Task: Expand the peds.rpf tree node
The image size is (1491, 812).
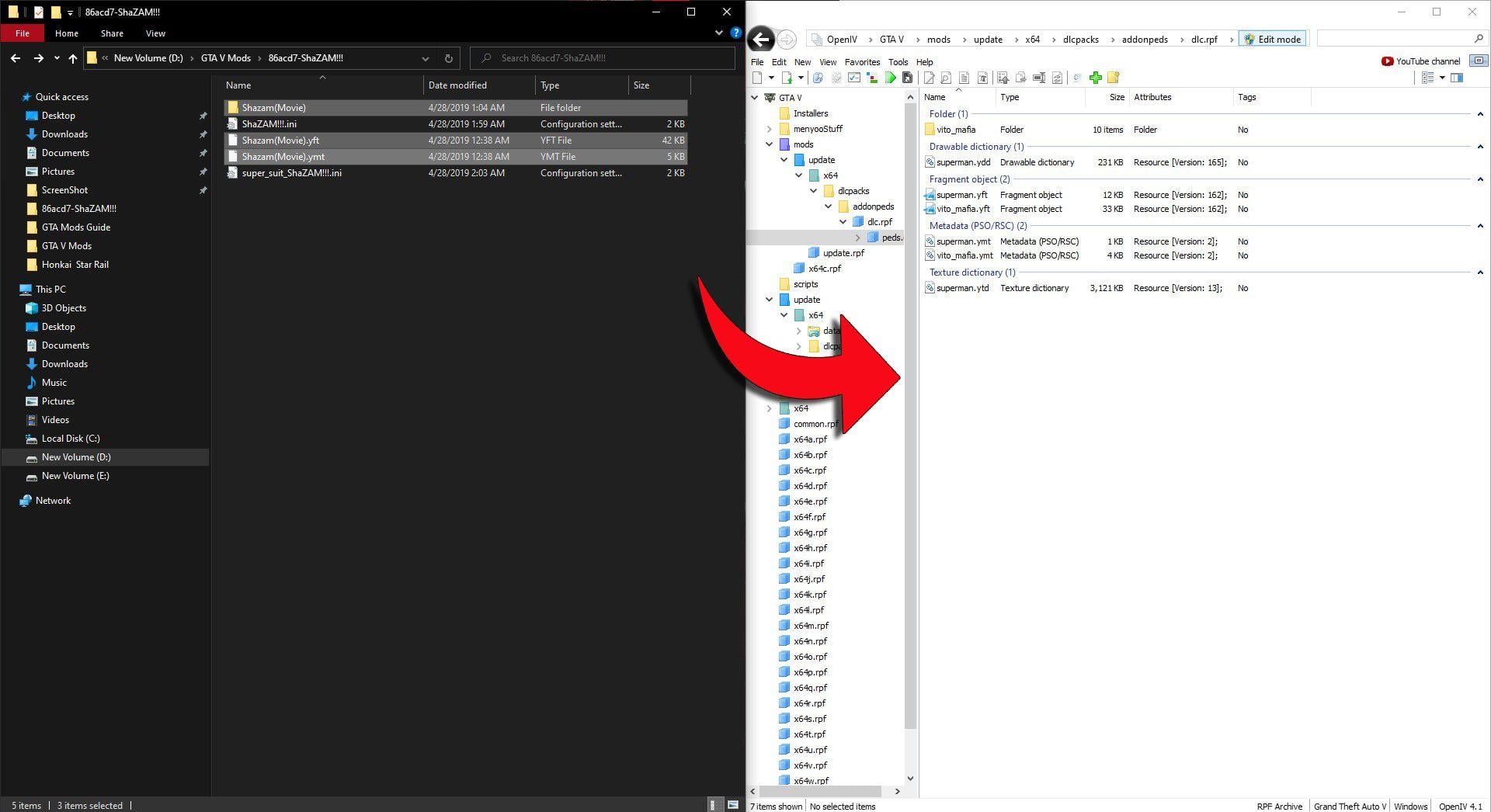Action: [858, 238]
